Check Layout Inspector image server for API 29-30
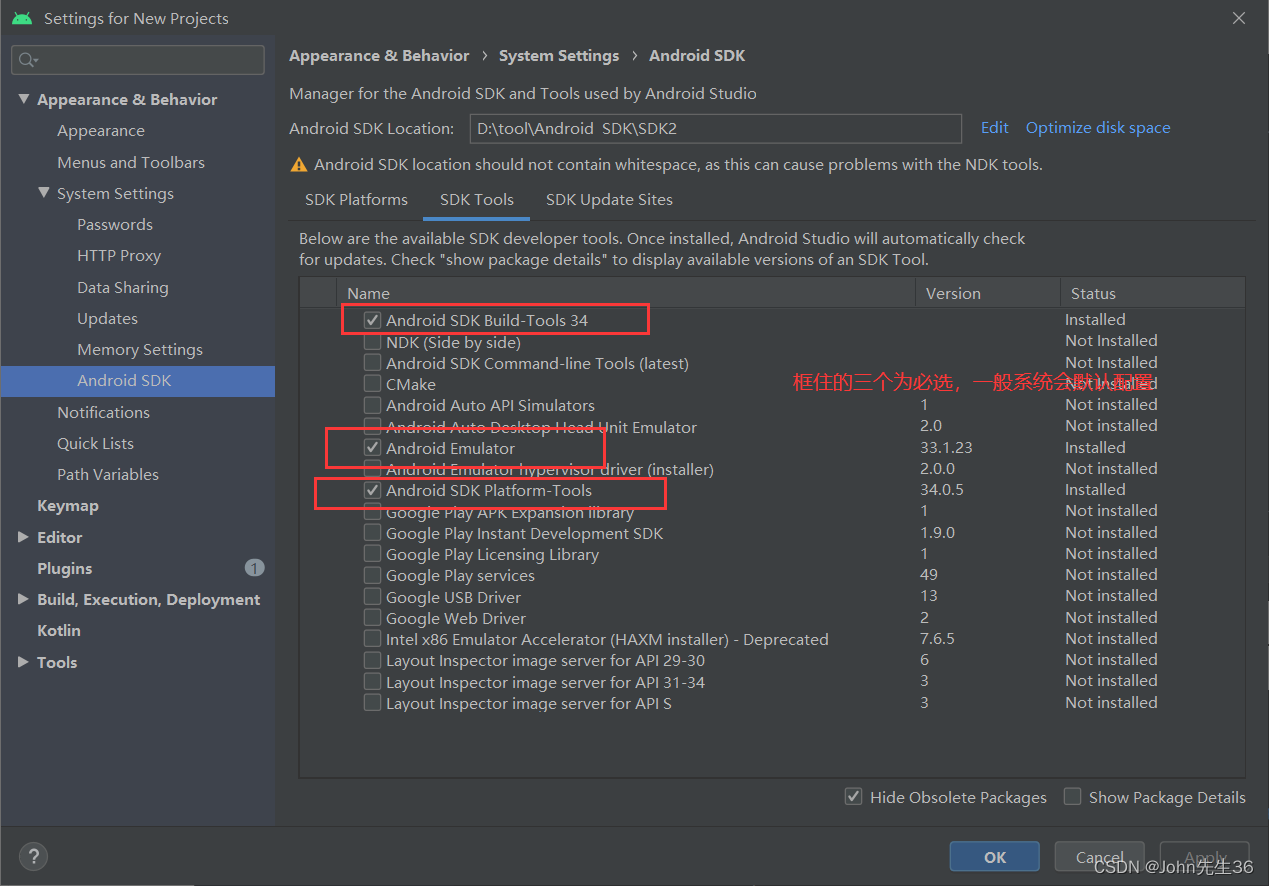 372,660
